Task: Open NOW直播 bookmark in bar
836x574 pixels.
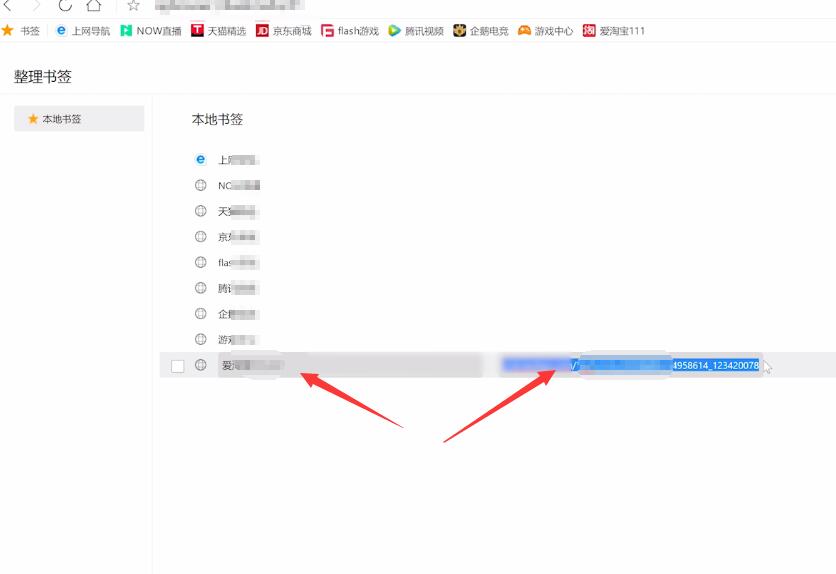Action: [x=151, y=31]
